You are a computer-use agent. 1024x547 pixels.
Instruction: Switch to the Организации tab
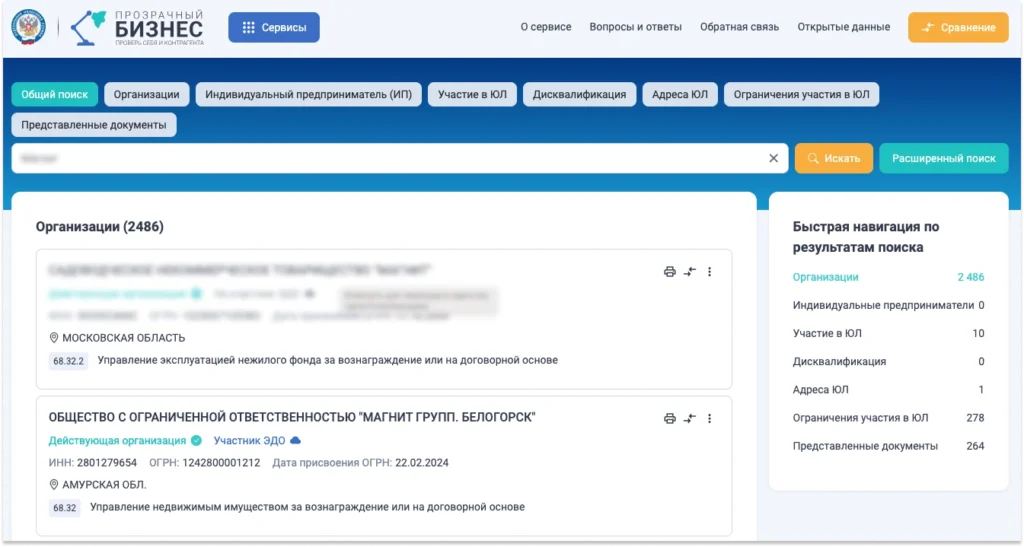click(146, 95)
